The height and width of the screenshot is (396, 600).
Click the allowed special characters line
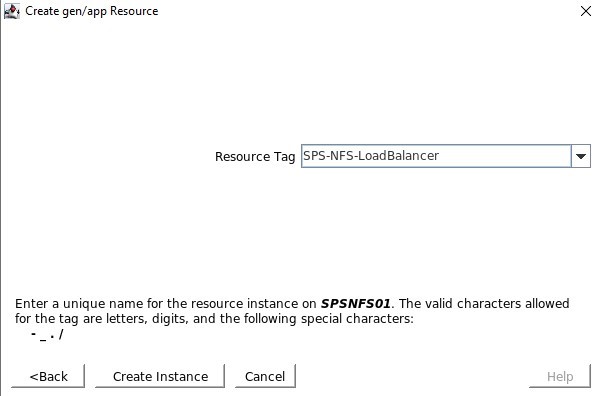click(47, 335)
